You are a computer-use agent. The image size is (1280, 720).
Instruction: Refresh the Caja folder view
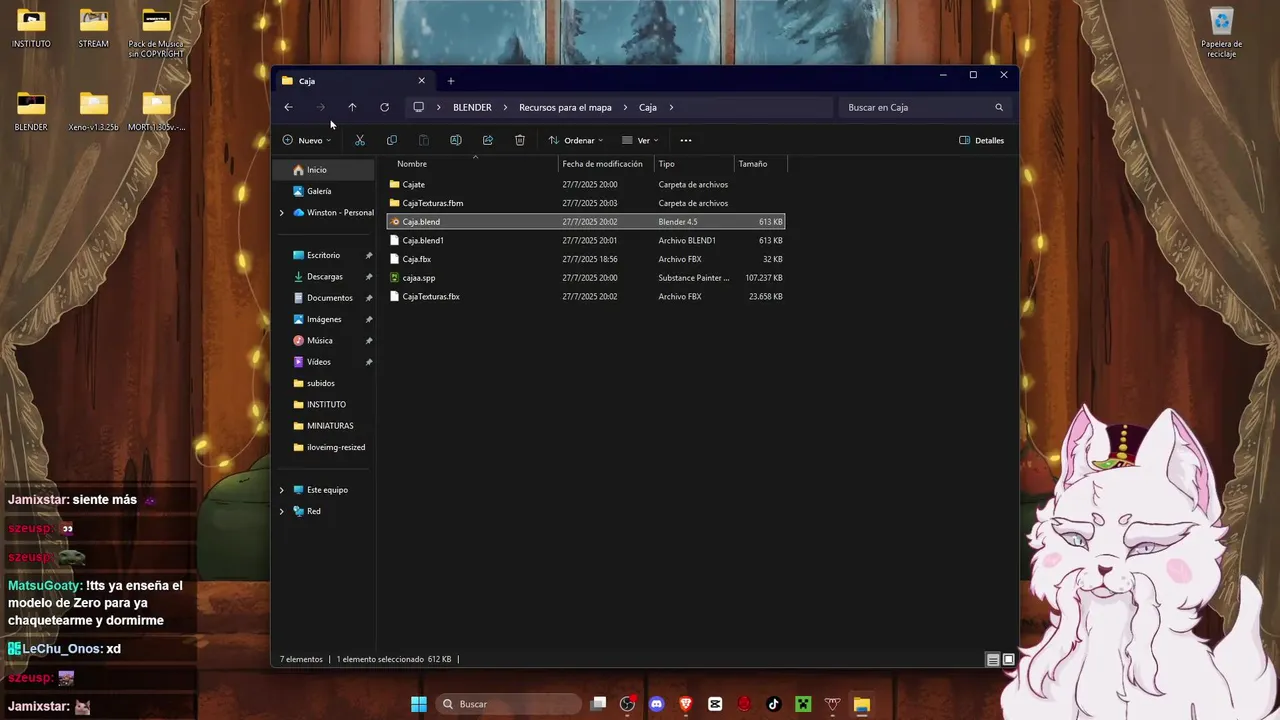point(384,107)
